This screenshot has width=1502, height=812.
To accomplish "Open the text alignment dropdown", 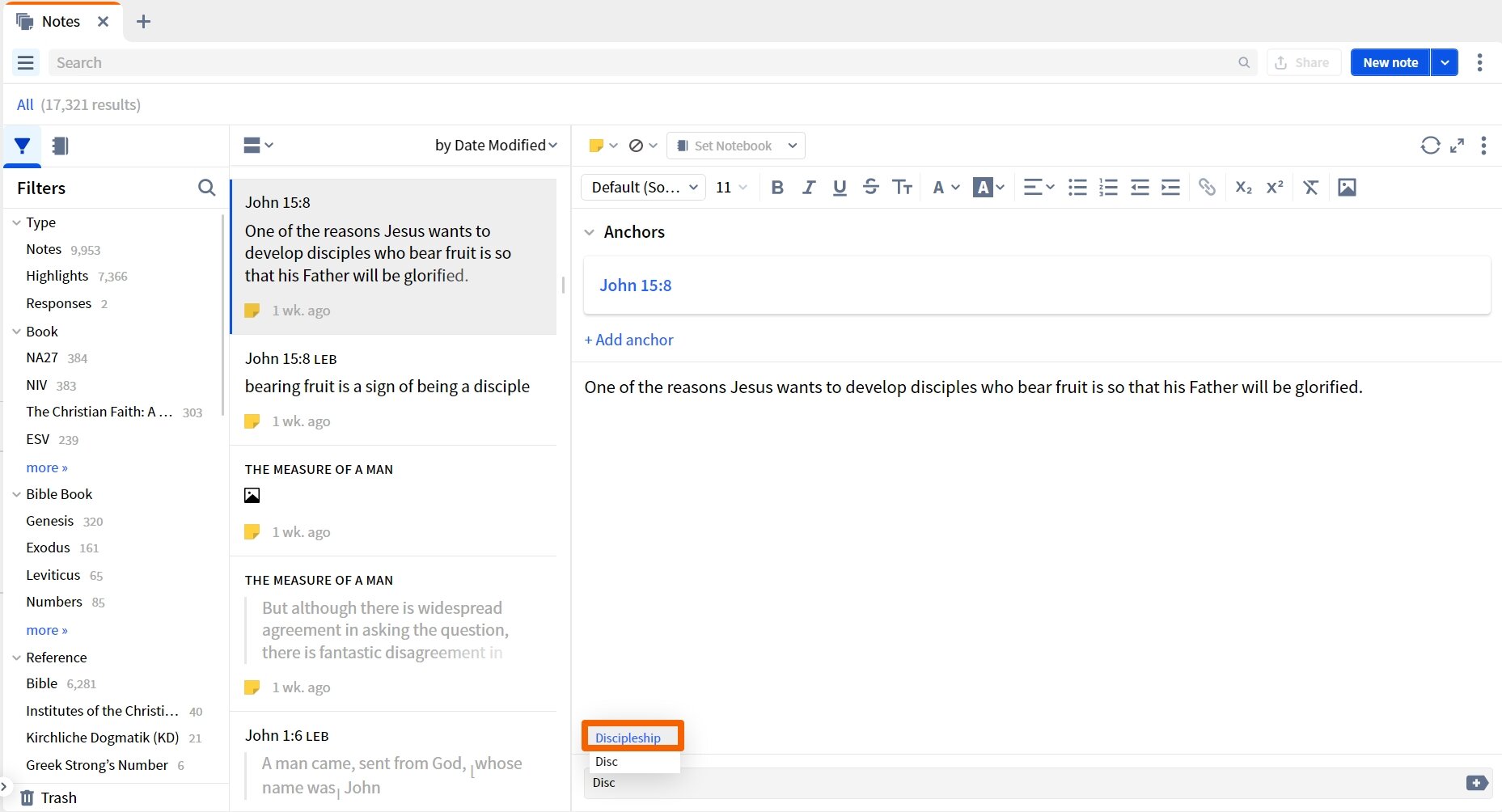I will tap(1039, 188).
